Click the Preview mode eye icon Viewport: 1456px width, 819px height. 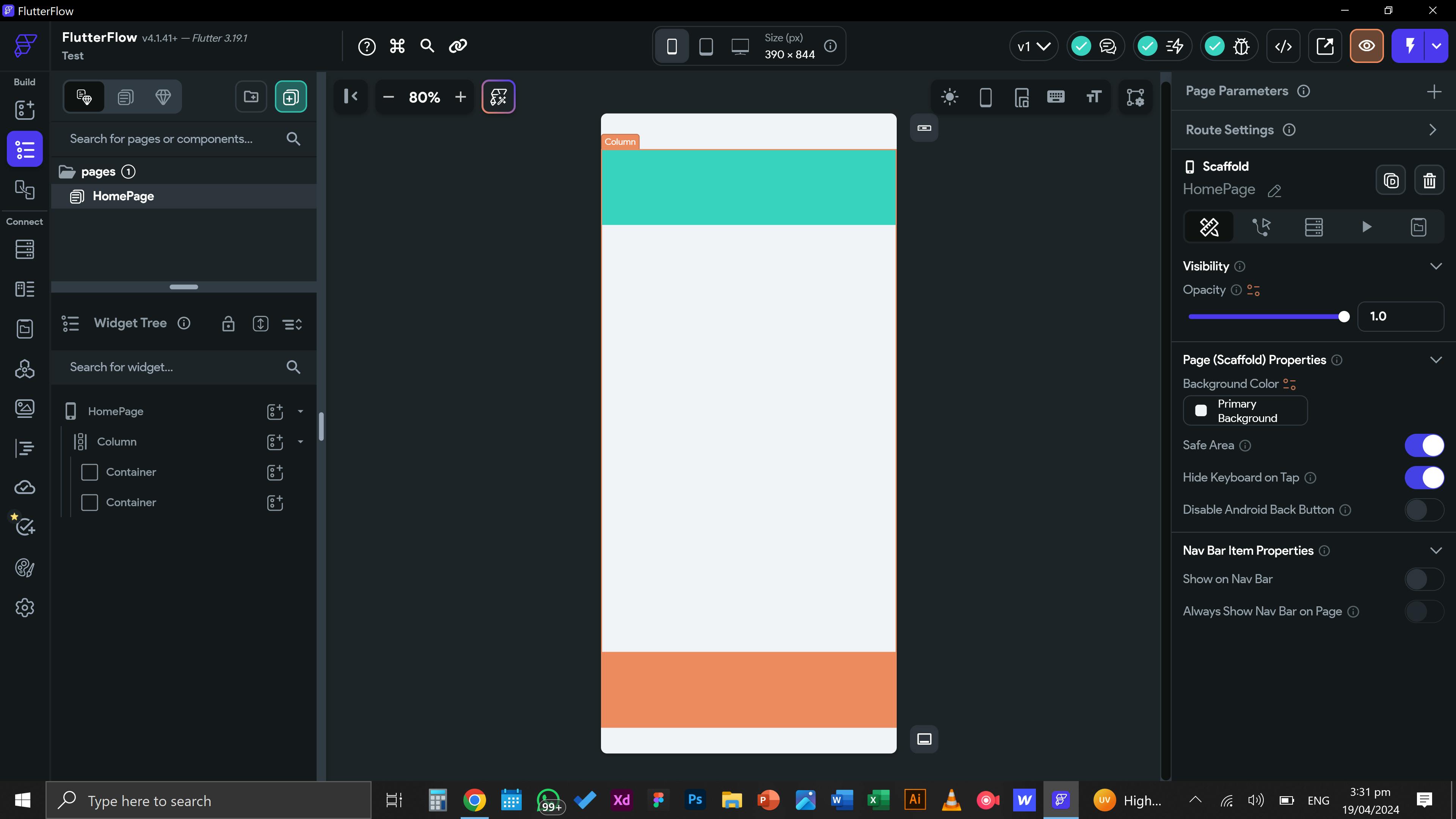point(1366,46)
